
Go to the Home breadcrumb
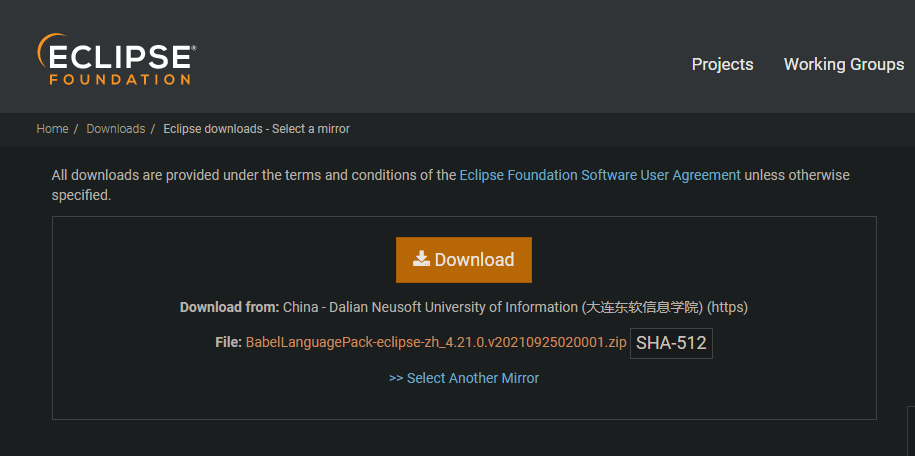pos(53,128)
